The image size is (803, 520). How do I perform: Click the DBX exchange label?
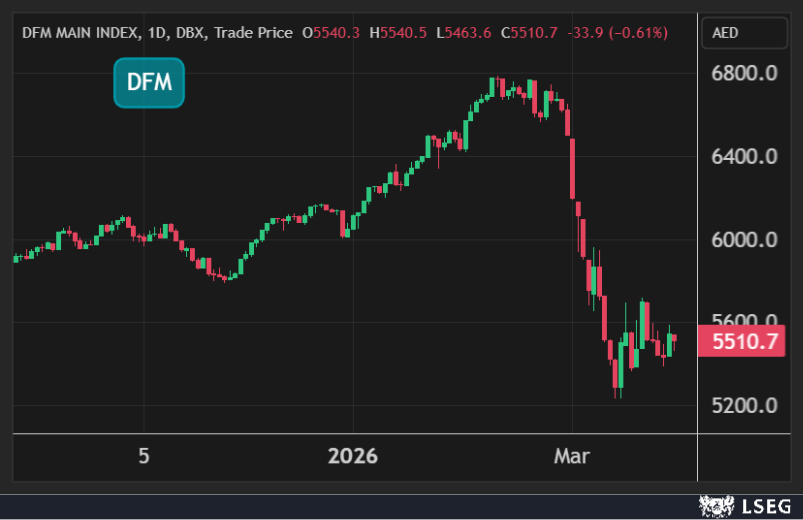(191, 33)
